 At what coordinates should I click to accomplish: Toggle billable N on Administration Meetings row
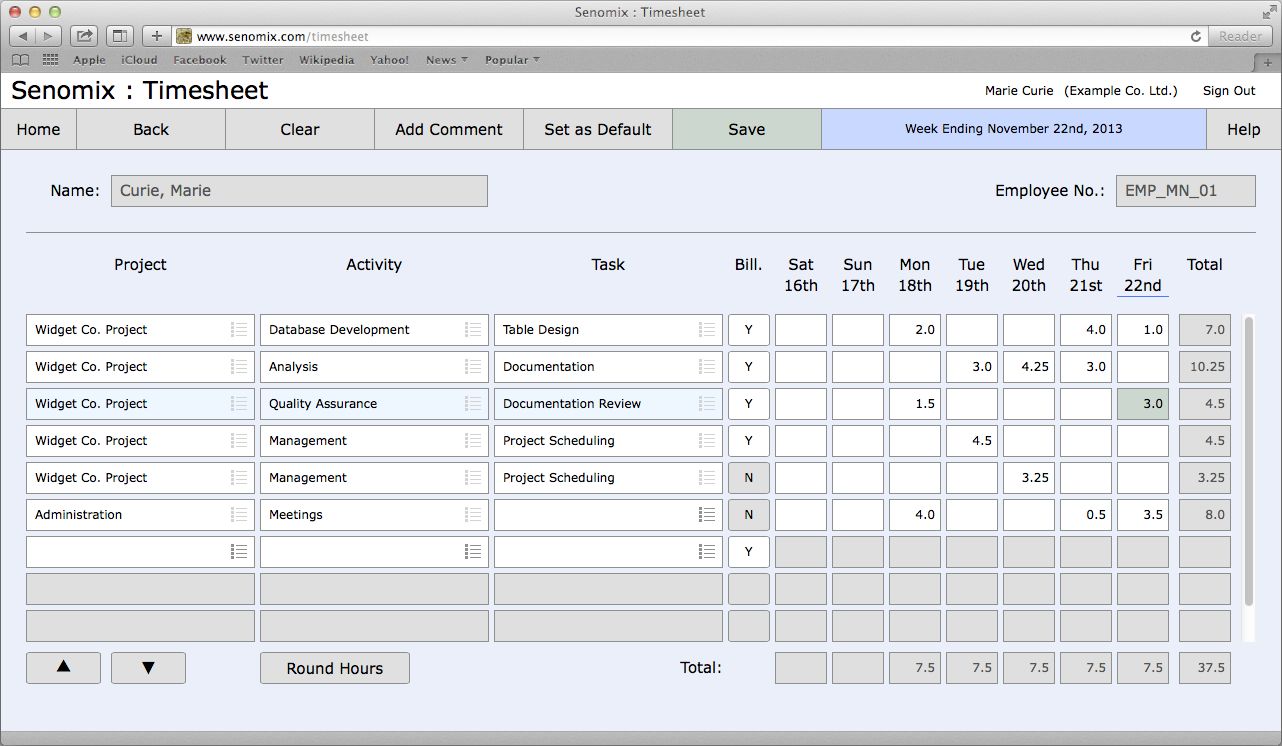[x=748, y=515]
